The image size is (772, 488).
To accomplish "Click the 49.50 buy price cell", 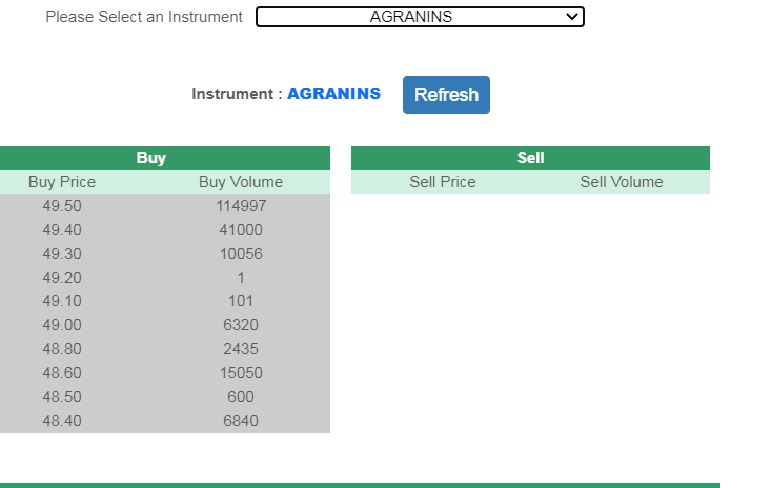I will [x=62, y=206].
